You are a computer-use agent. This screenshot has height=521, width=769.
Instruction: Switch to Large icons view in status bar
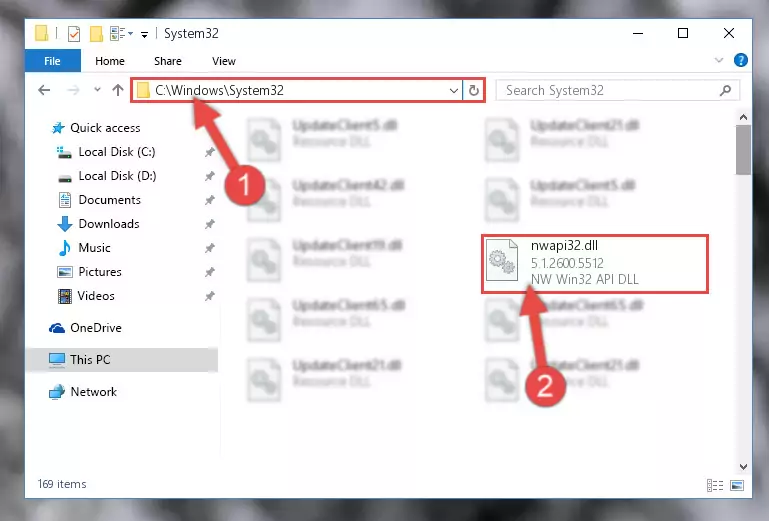click(737, 485)
